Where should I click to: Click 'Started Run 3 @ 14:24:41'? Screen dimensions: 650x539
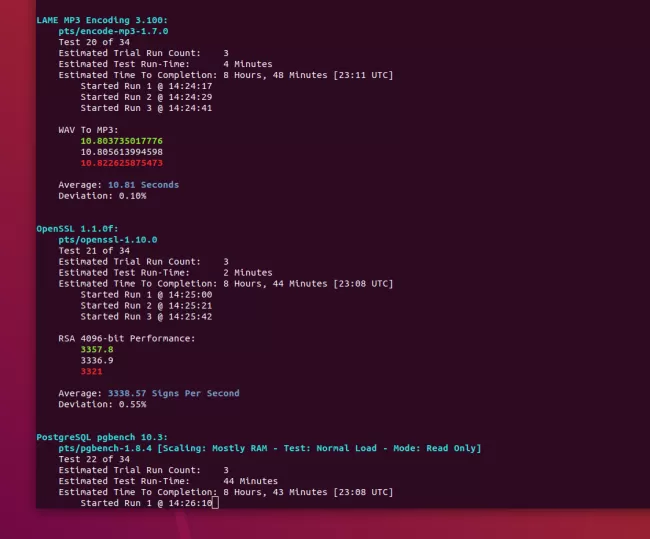[146, 108]
